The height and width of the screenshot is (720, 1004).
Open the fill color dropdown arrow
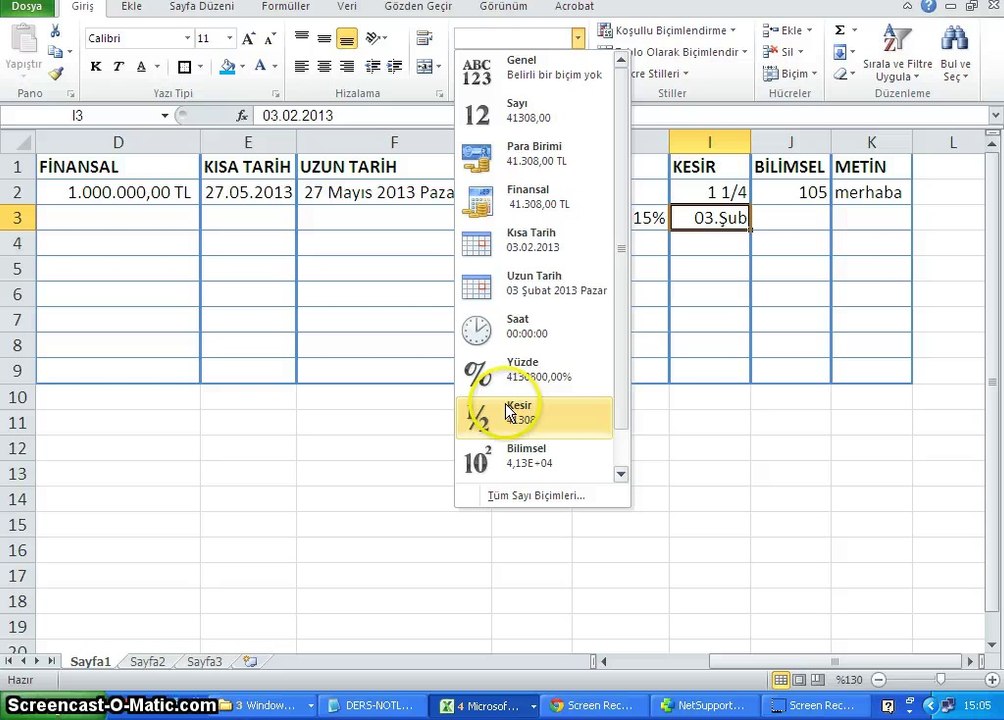[x=243, y=66]
